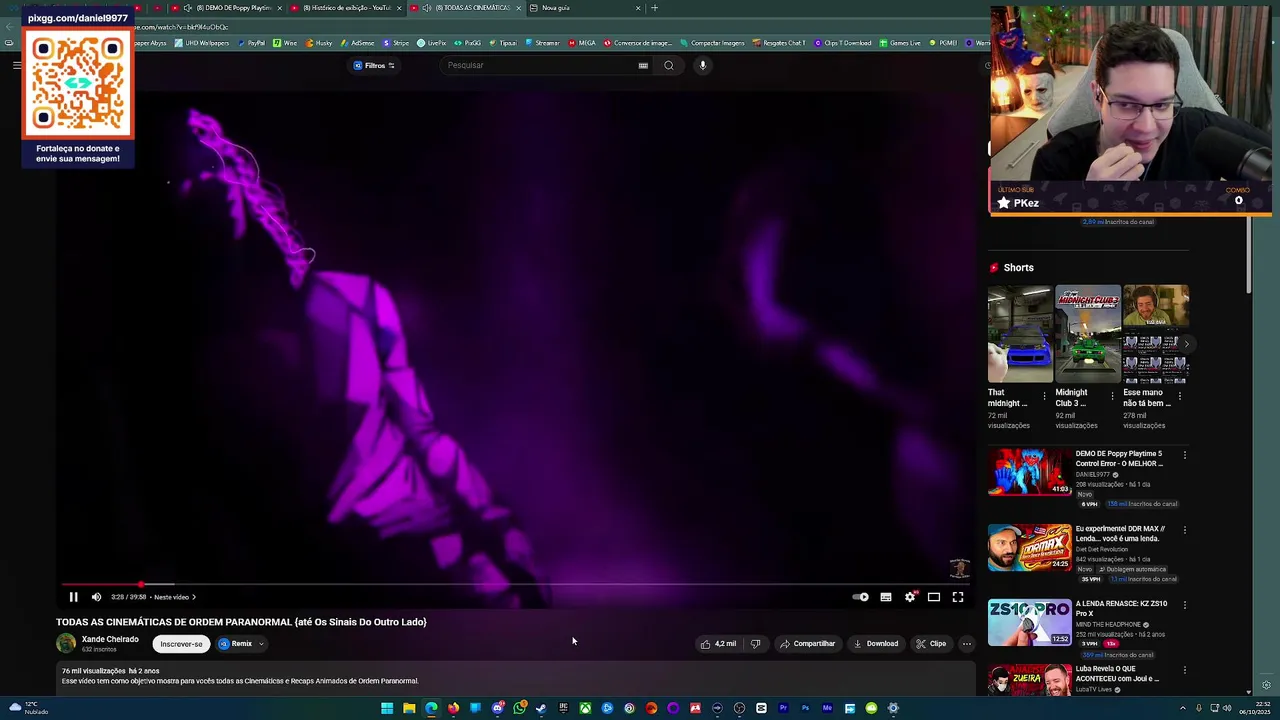Open the player settings gear
Image resolution: width=1280 pixels, height=720 pixels.
tap(910, 597)
